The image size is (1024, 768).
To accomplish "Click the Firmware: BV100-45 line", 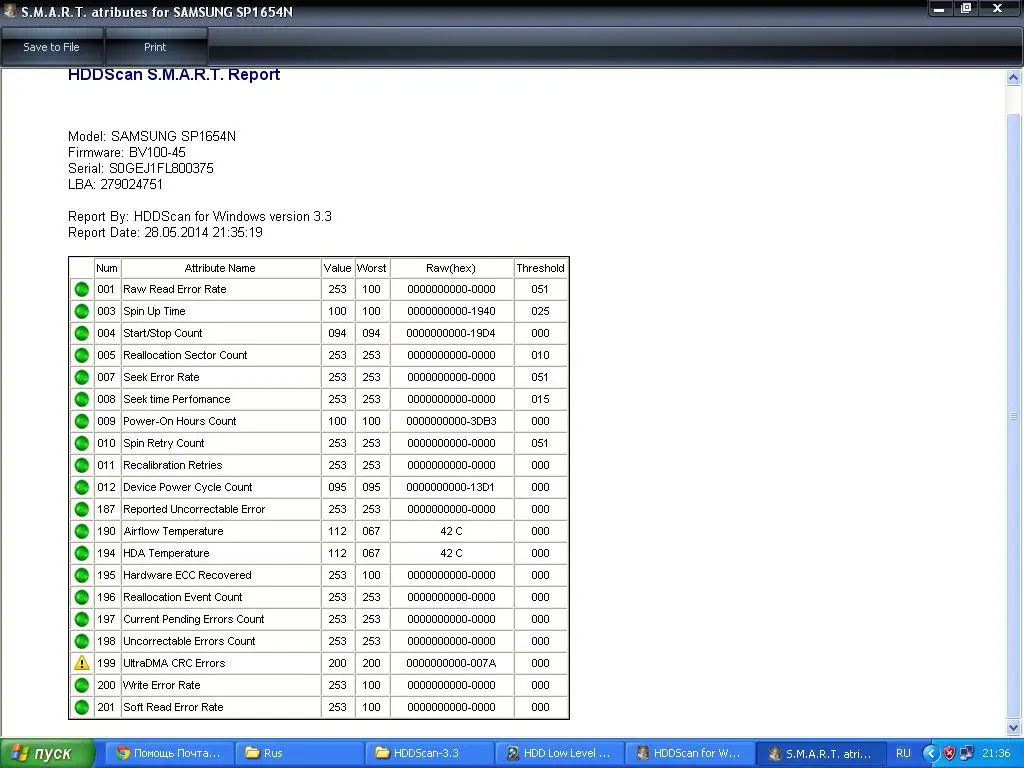I will click(x=127, y=152).
